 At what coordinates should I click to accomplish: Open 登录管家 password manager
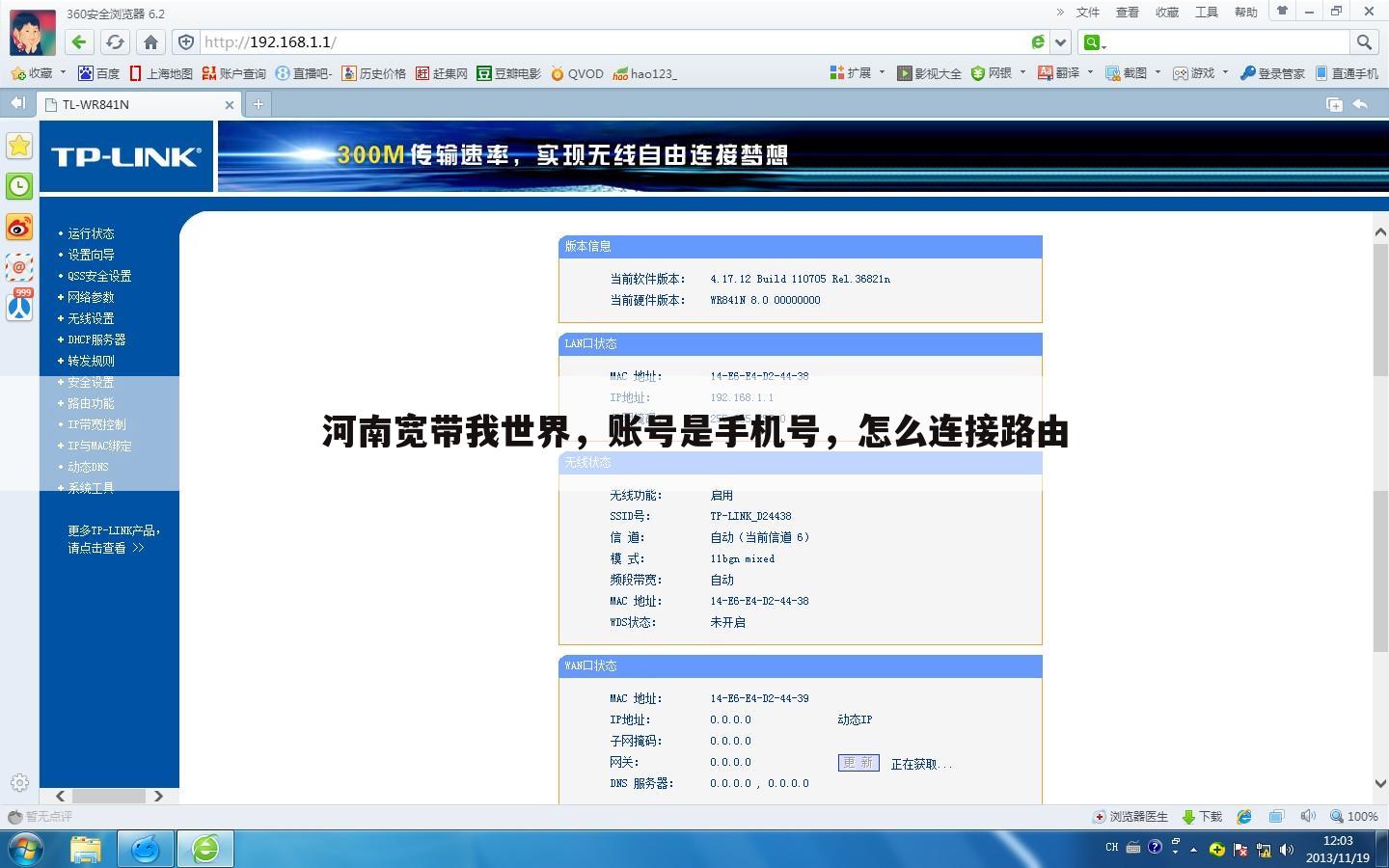click(x=1272, y=73)
